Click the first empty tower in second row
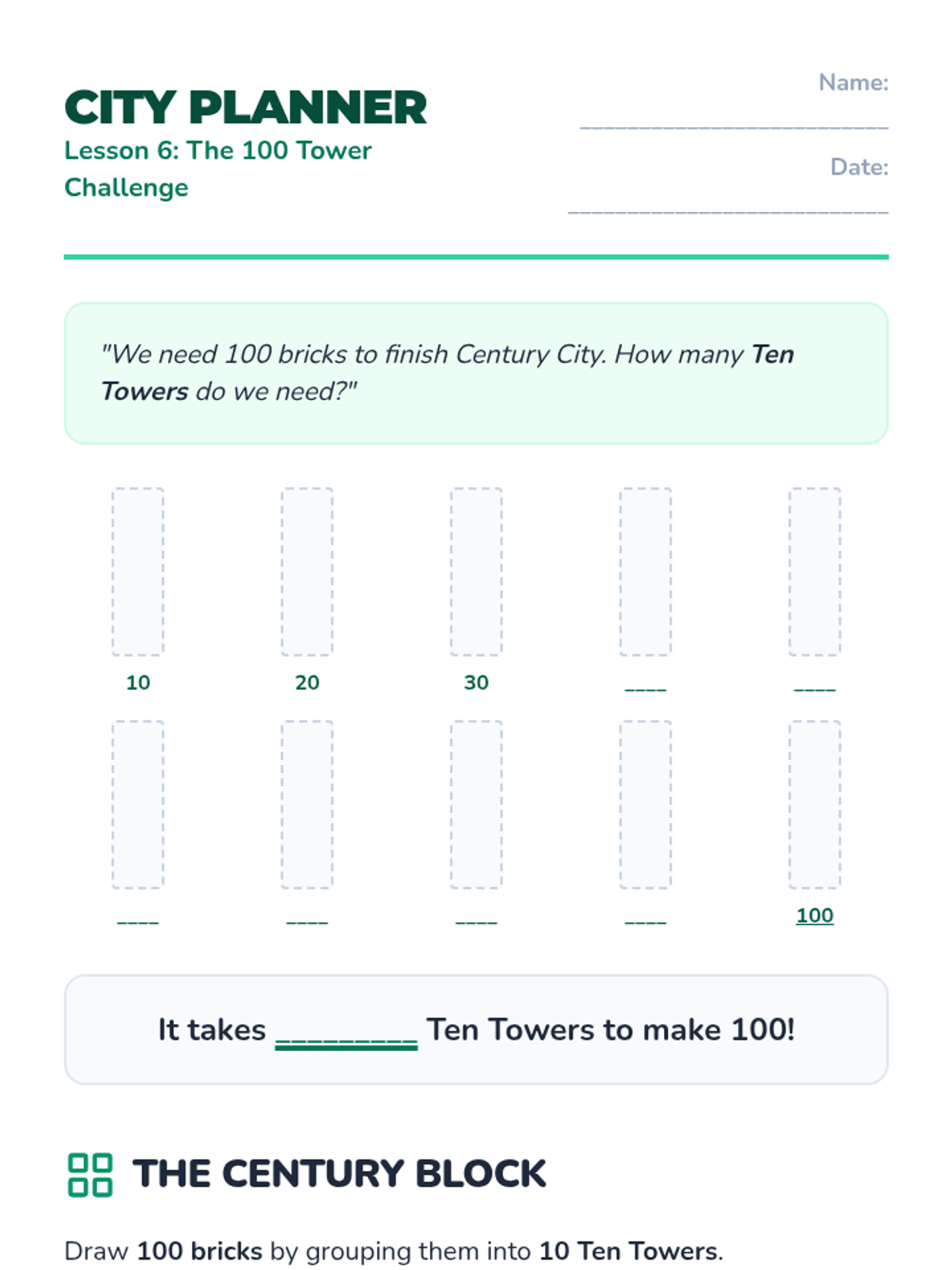 138,804
